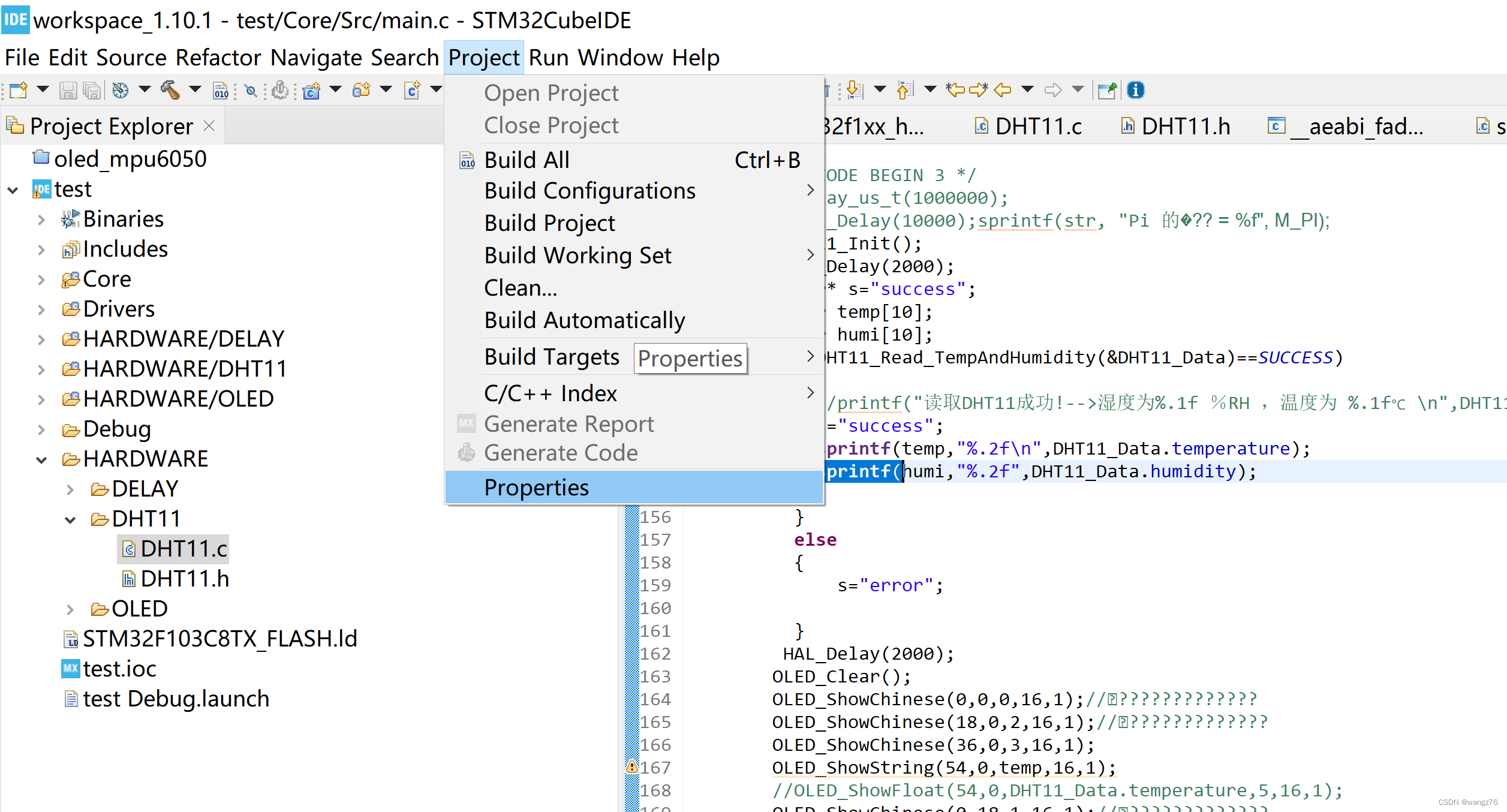Click the blue information toolbar icon
1507x812 pixels.
point(1135,90)
